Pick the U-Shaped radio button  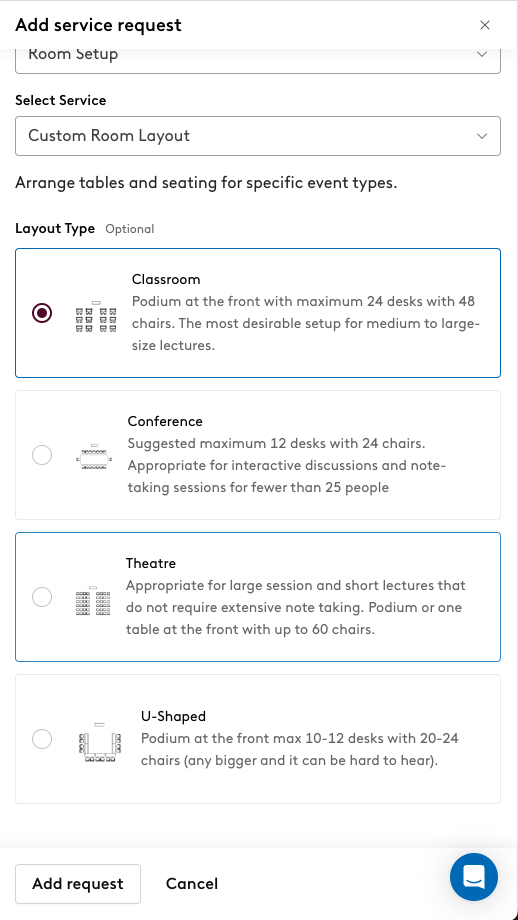point(42,739)
